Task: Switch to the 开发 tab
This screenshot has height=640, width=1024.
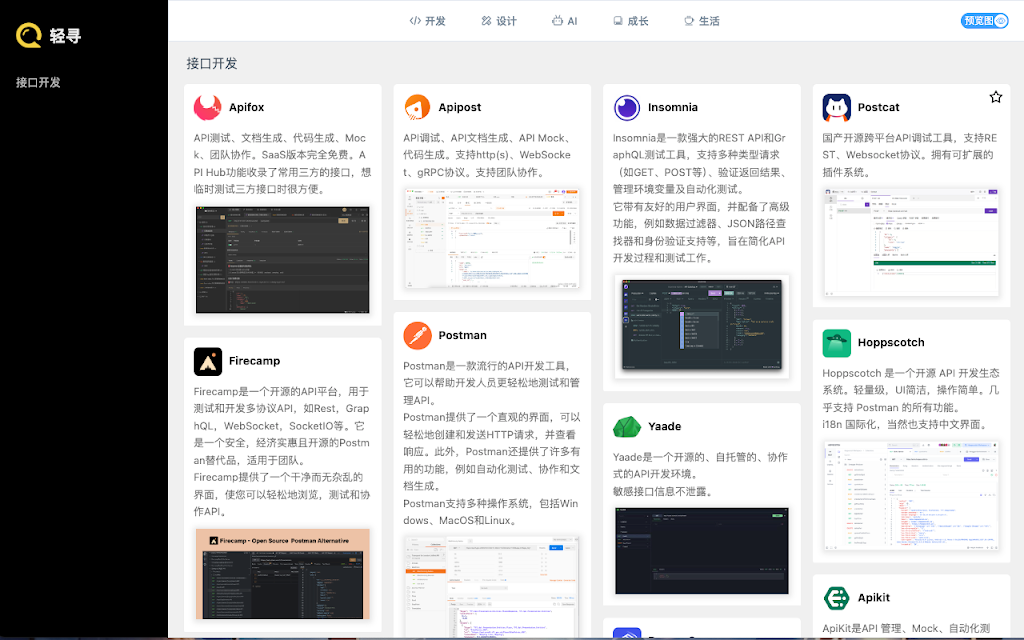Action: 428,21
